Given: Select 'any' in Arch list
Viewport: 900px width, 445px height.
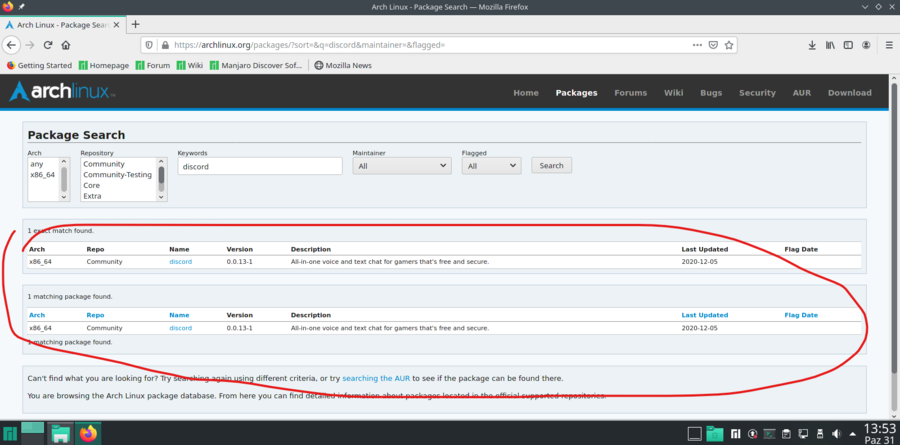Looking at the screenshot, I should click(x=44, y=164).
